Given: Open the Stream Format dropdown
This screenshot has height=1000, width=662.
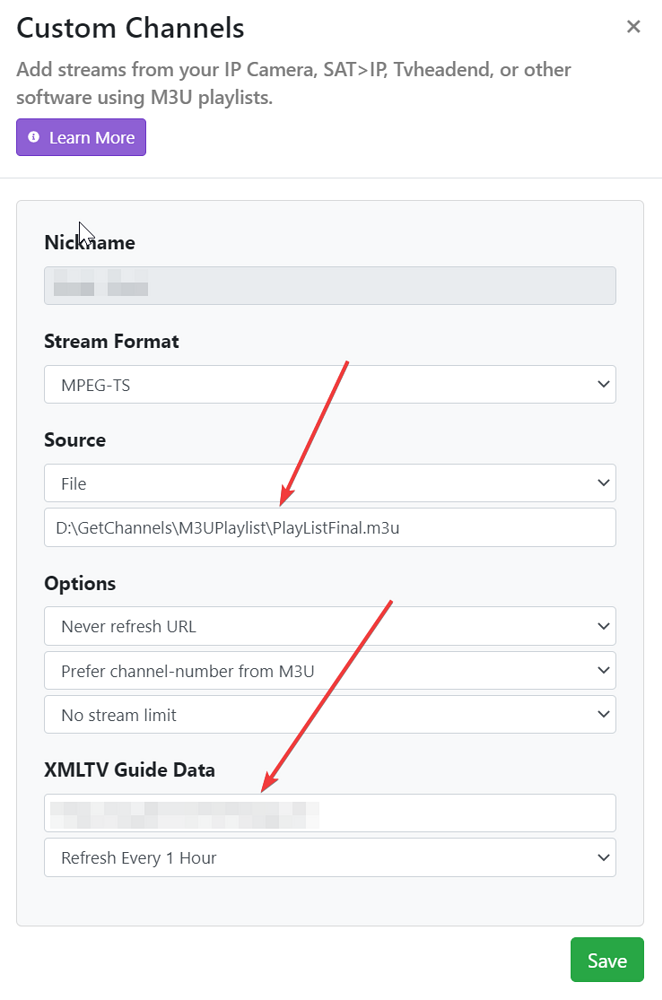Looking at the screenshot, I should (330, 384).
